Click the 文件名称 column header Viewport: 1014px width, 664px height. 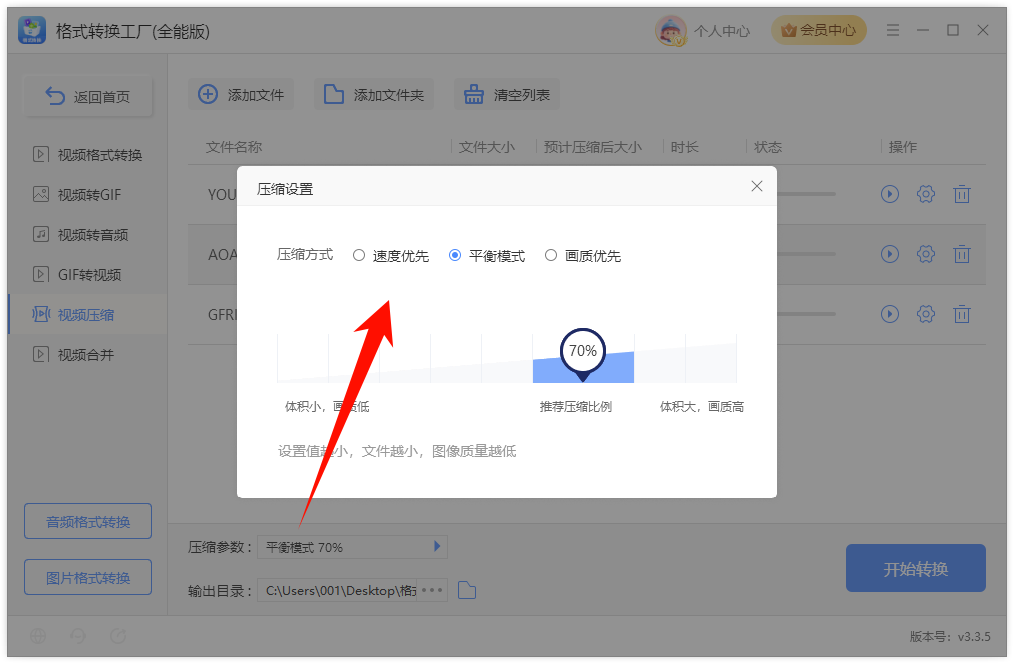(234, 147)
